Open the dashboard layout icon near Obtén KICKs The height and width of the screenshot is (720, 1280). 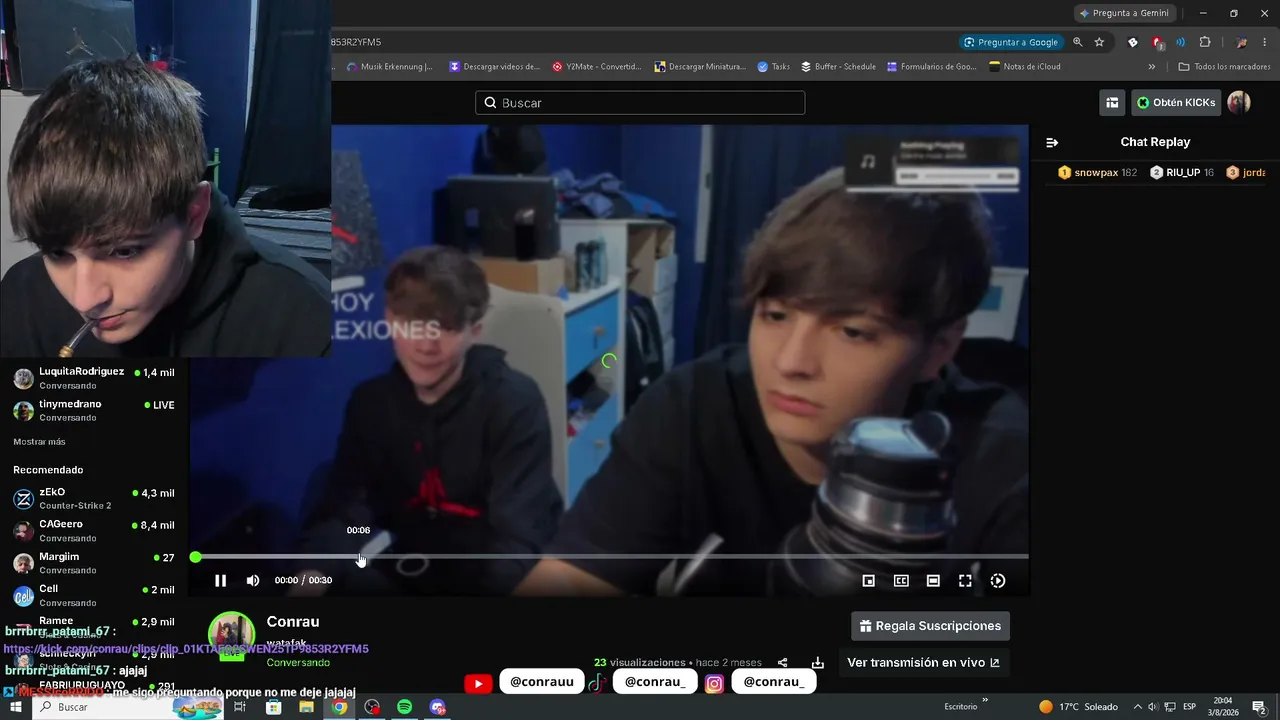pos(1112,103)
